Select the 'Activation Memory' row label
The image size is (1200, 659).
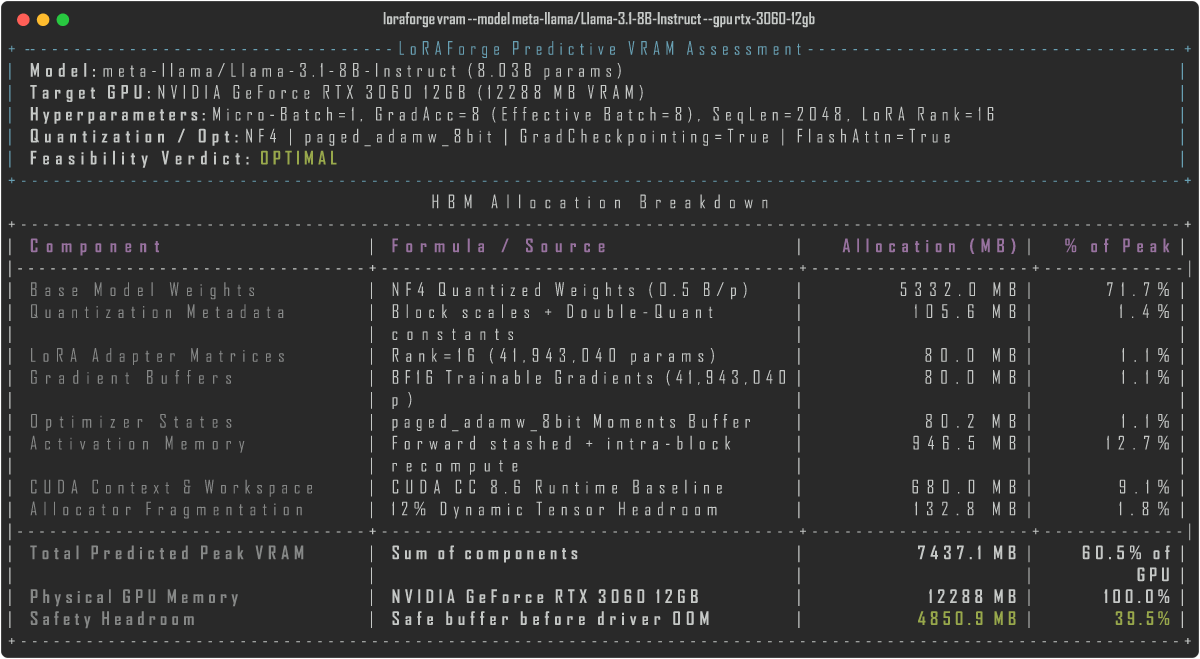point(137,445)
